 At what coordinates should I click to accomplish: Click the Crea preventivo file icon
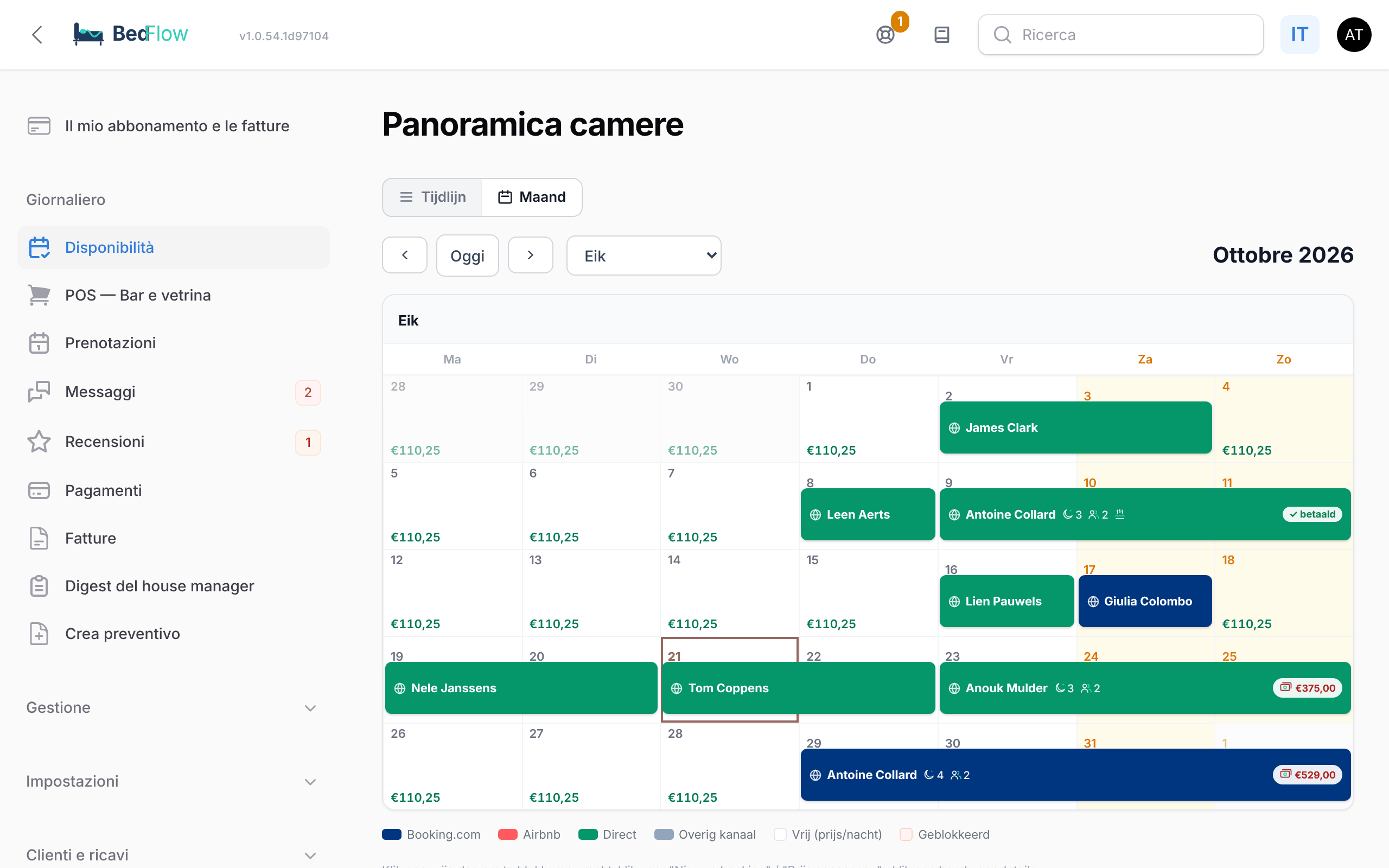39,634
